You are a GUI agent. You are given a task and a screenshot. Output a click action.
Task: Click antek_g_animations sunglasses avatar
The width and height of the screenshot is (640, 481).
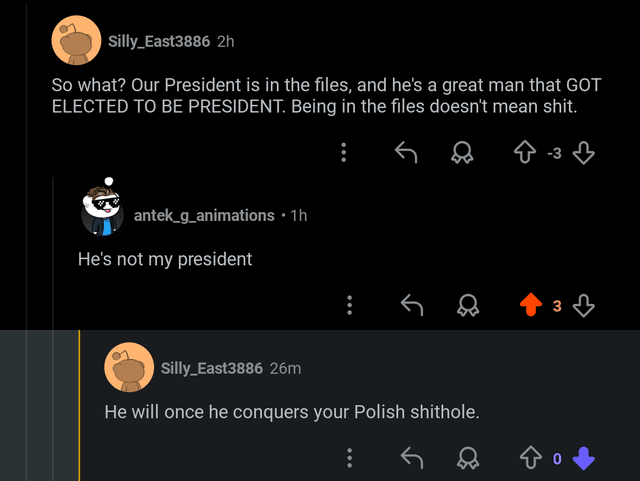click(103, 210)
